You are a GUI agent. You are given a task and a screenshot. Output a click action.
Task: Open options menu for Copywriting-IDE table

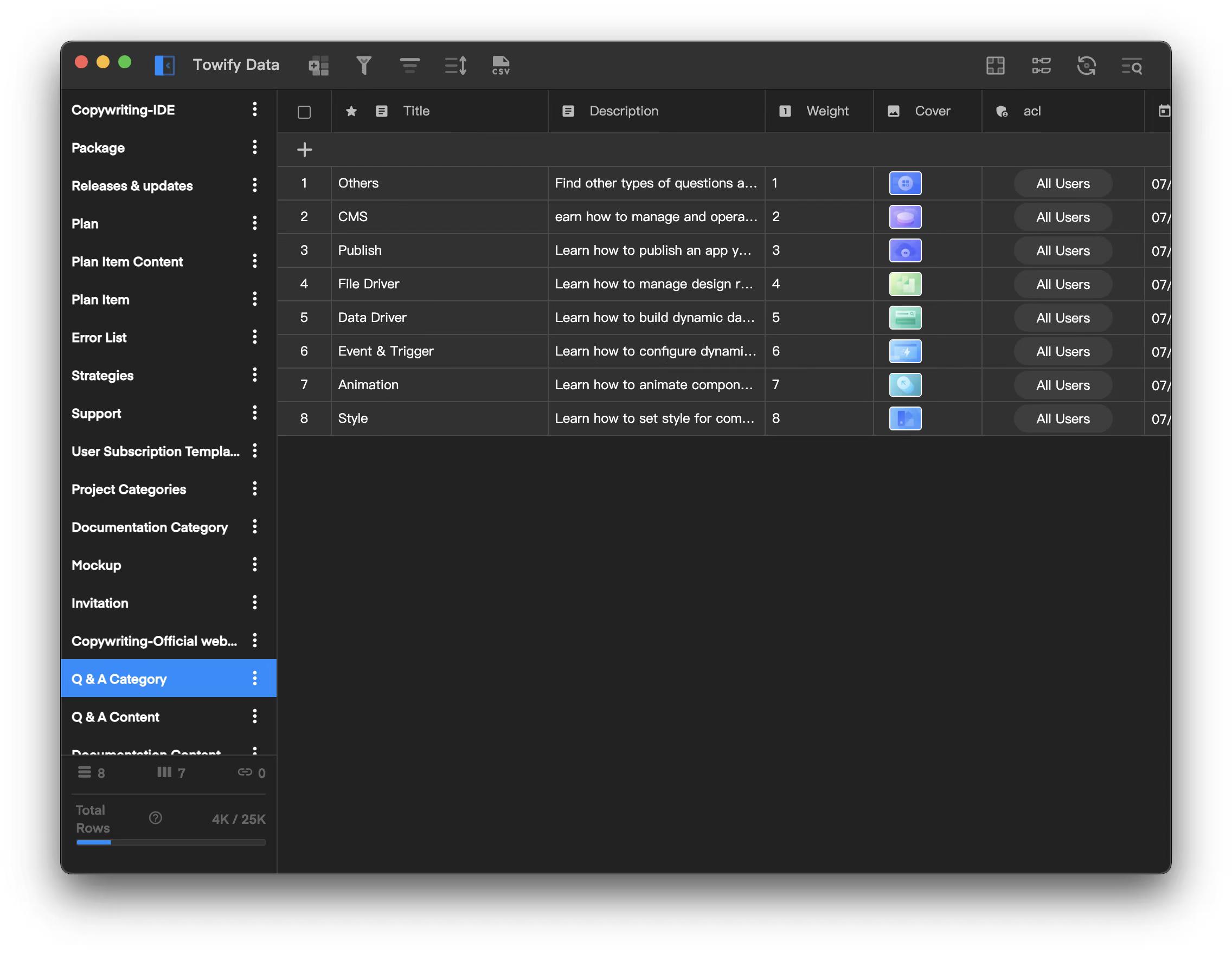pos(255,109)
